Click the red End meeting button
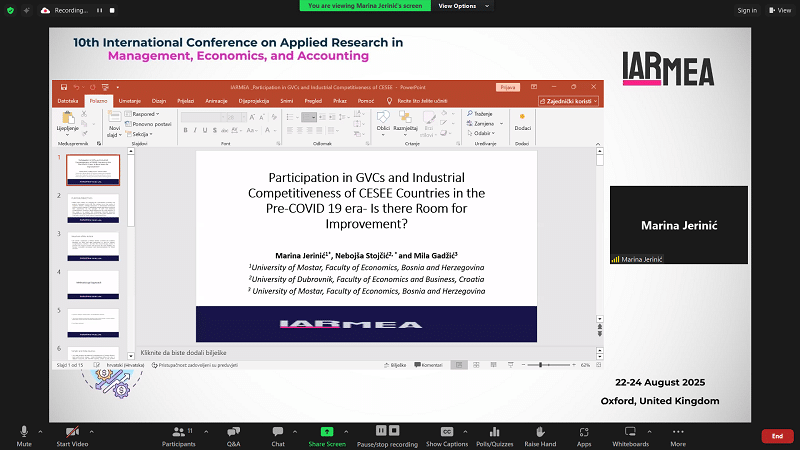 pos(776,436)
